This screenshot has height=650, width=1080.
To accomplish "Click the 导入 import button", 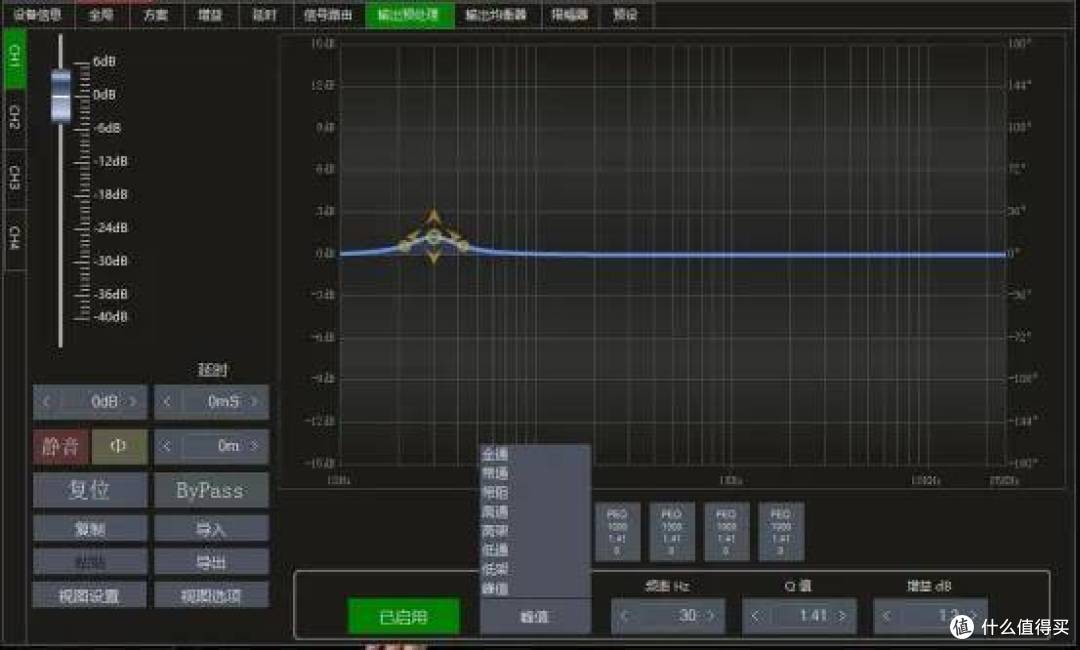I will point(211,529).
